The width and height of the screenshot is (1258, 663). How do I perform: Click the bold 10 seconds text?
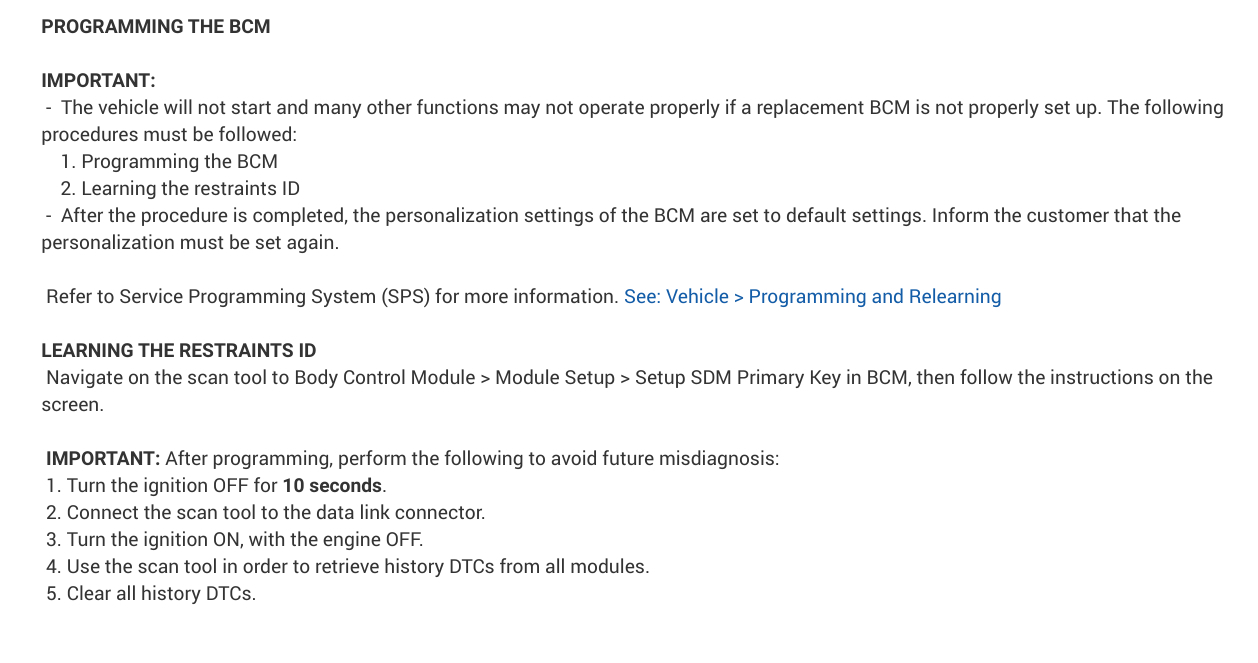(332, 486)
